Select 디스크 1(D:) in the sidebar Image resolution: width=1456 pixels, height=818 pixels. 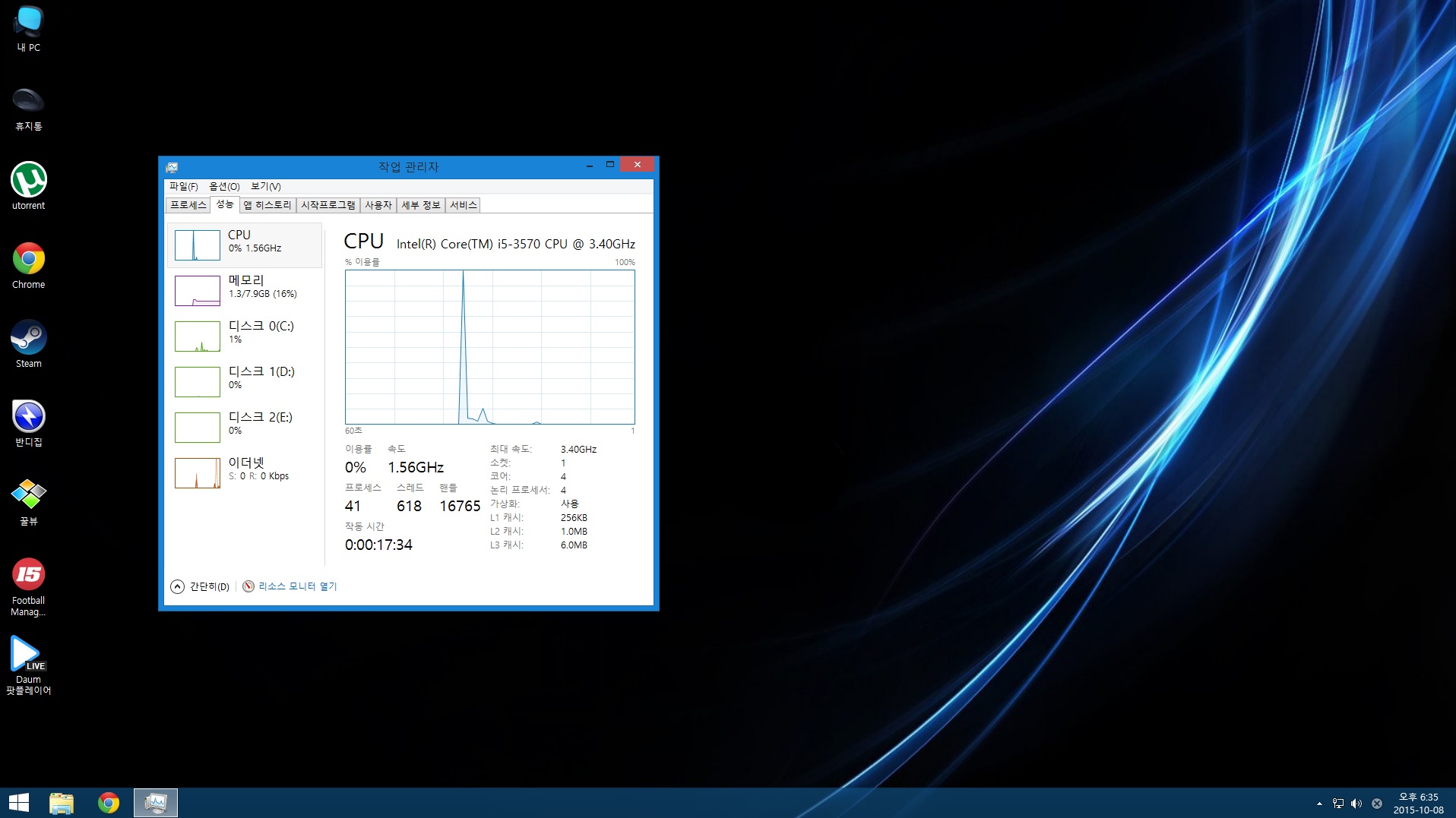click(245, 381)
